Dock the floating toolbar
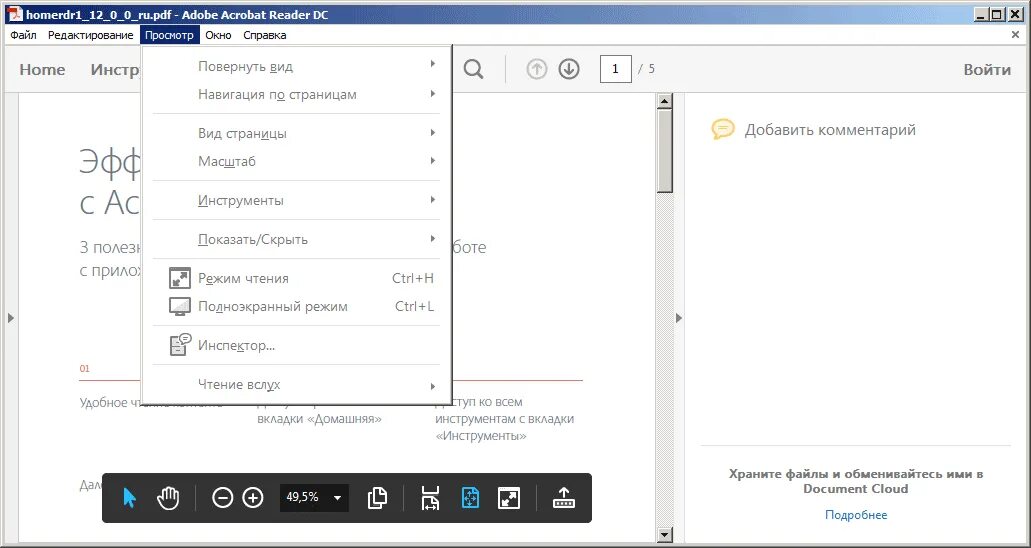Image resolution: width=1031 pixels, height=548 pixels. point(564,498)
